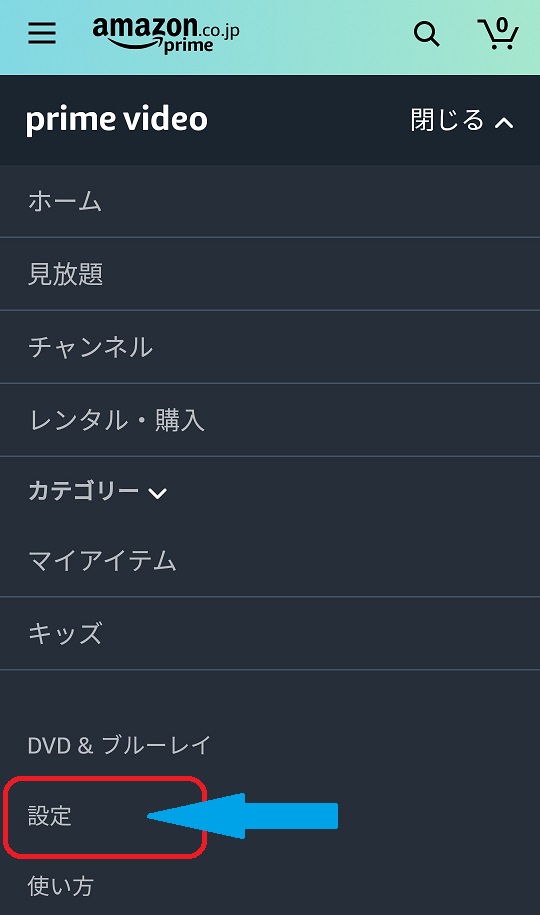Open マイアイテム menu item
Screen dimensions: 540x915
(x=270, y=561)
